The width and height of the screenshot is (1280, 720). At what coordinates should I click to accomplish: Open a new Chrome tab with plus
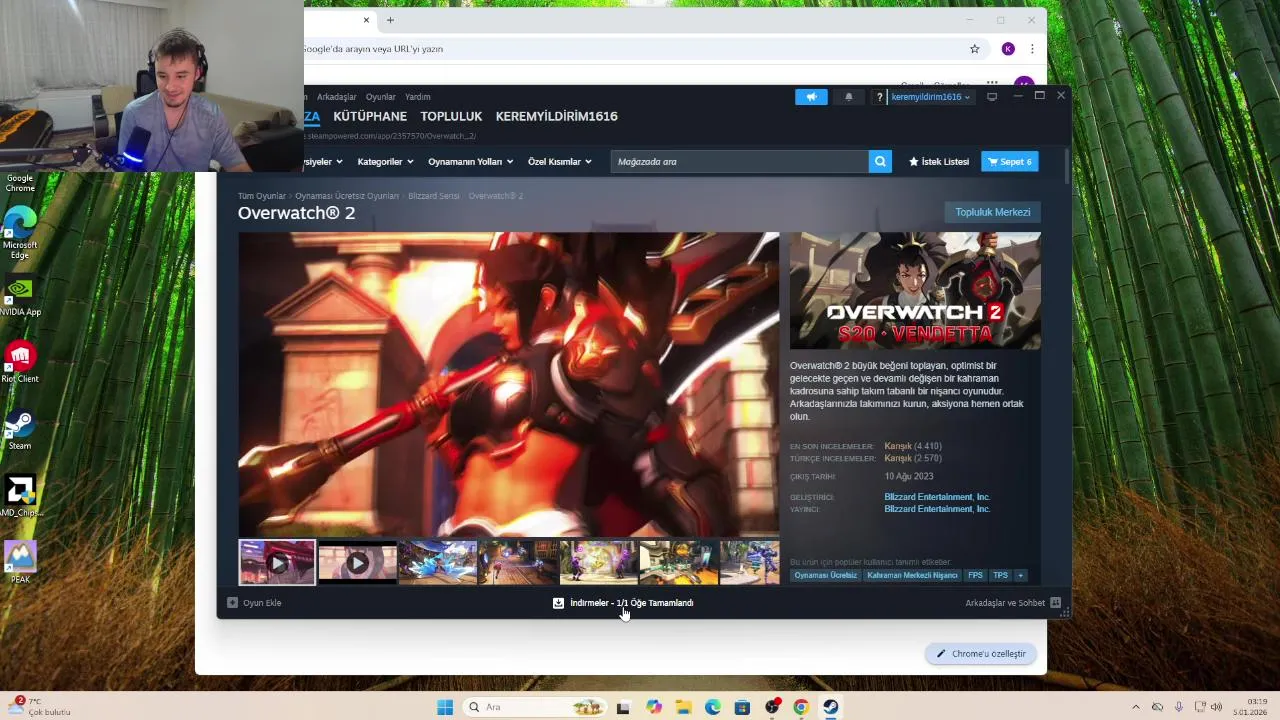[390, 20]
